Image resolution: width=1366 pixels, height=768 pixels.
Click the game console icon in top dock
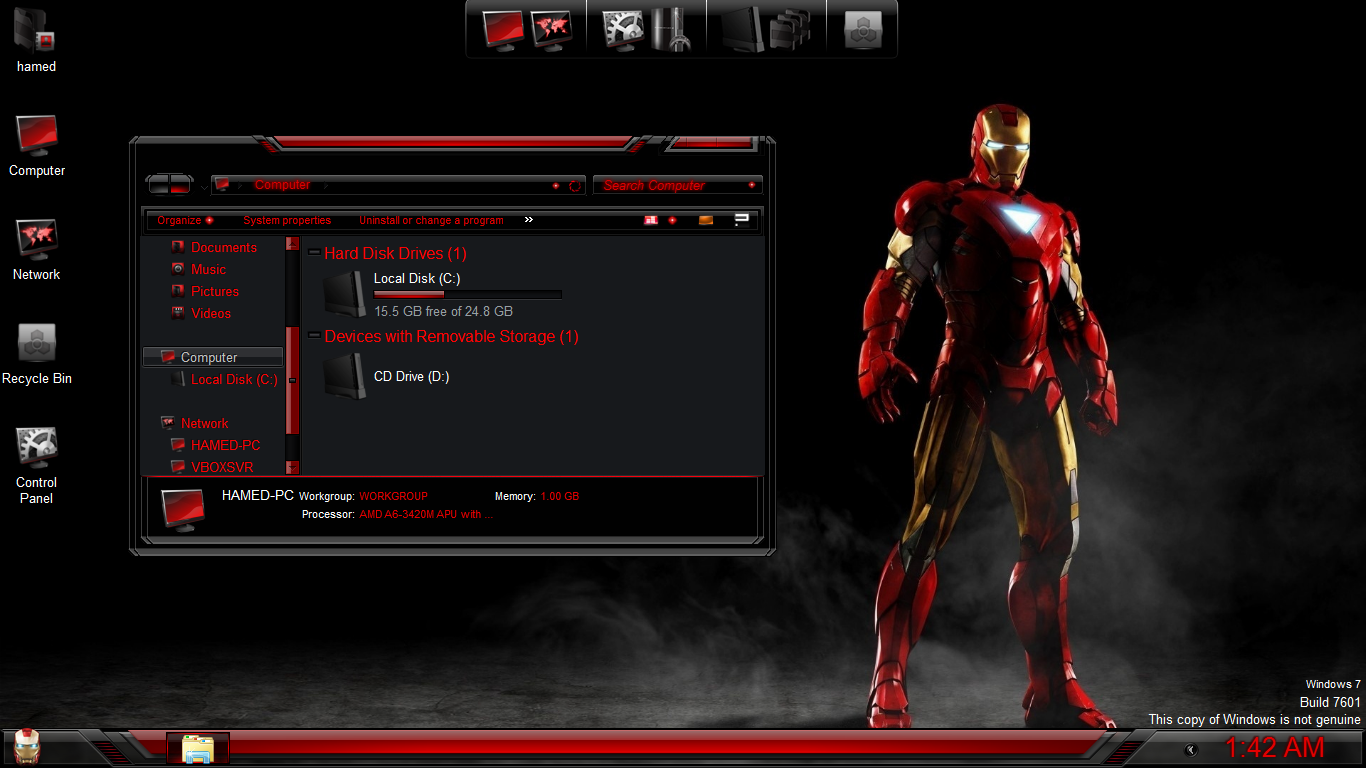click(x=670, y=28)
